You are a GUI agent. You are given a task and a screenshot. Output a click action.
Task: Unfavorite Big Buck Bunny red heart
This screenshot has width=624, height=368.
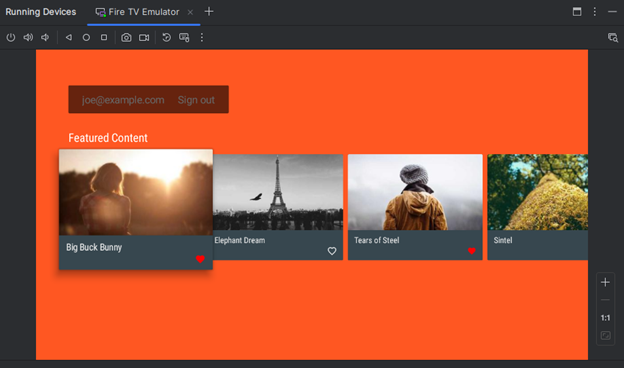(x=200, y=259)
